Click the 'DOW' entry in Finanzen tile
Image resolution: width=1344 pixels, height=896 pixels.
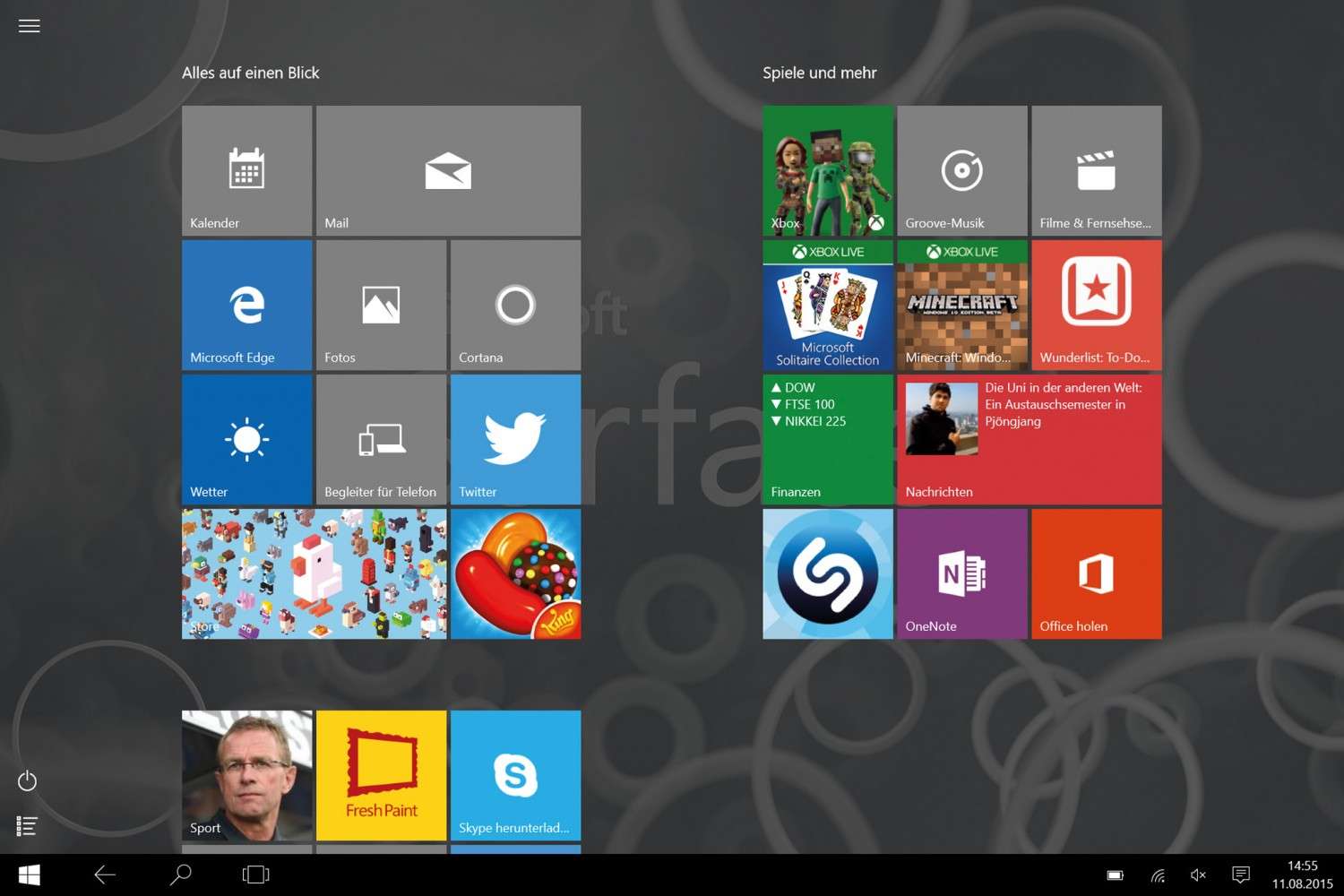[x=800, y=388]
